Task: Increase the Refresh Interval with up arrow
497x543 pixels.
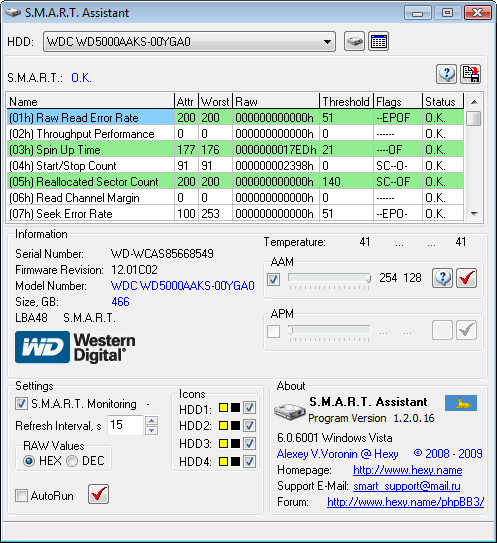Action: 151,420
